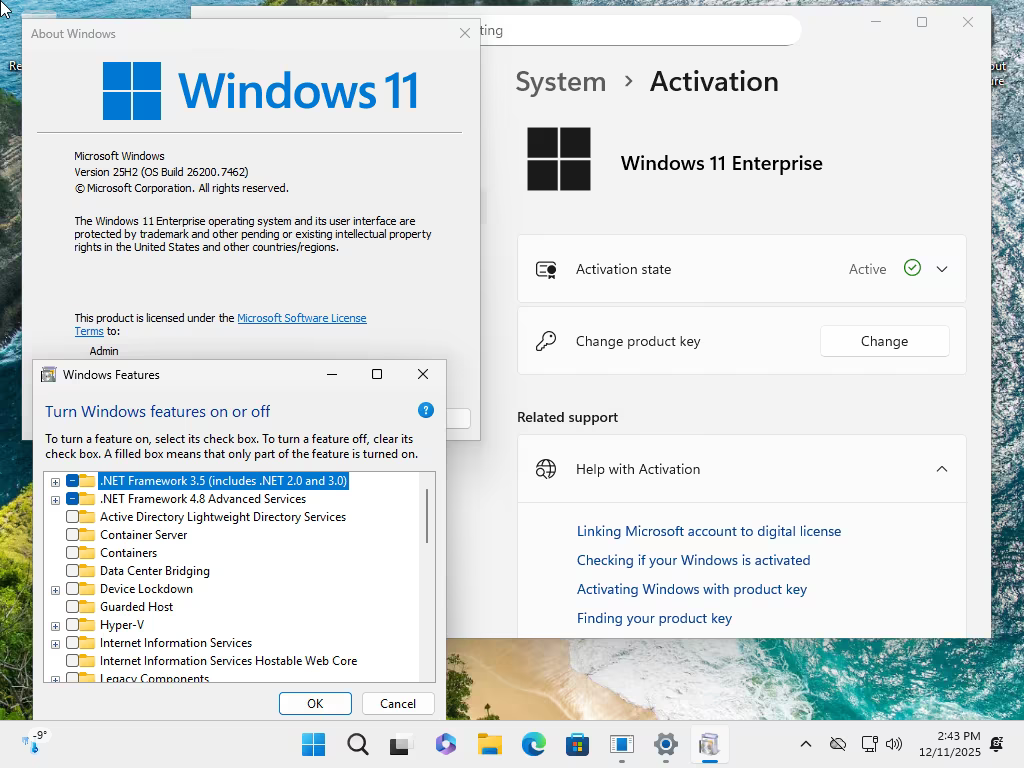The width and height of the screenshot is (1024, 768).
Task: Click the Change product key icon
Action: [546, 341]
